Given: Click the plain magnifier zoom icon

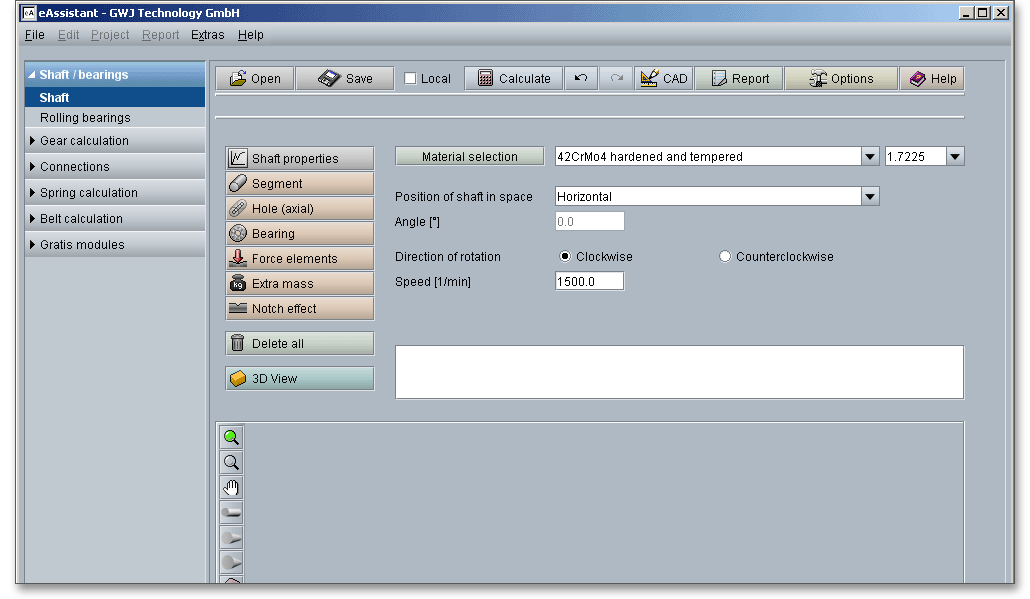Looking at the screenshot, I should (231, 462).
